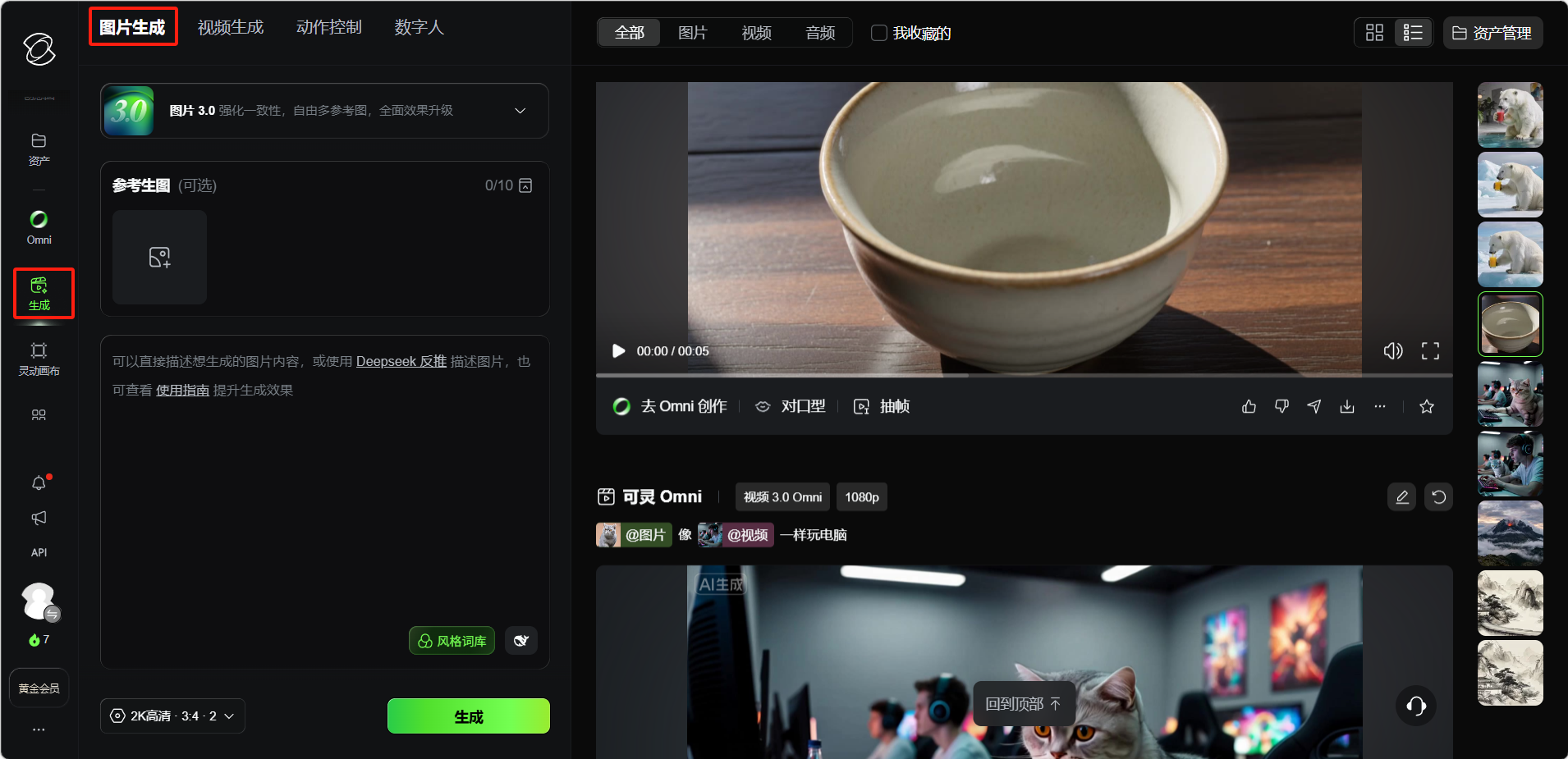Add a reference image

[x=159, y=258]
